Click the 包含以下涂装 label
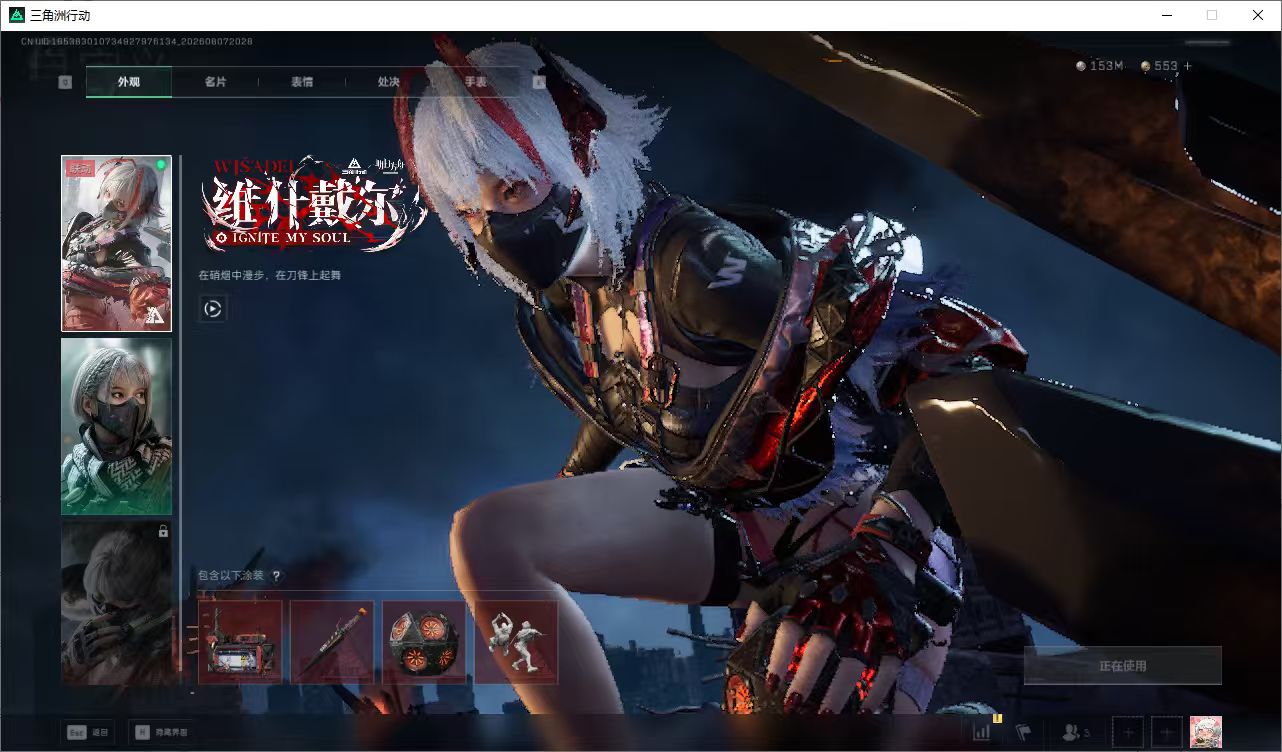Image resolution: width=1282 pixels, height=752 pixels. 231,576
